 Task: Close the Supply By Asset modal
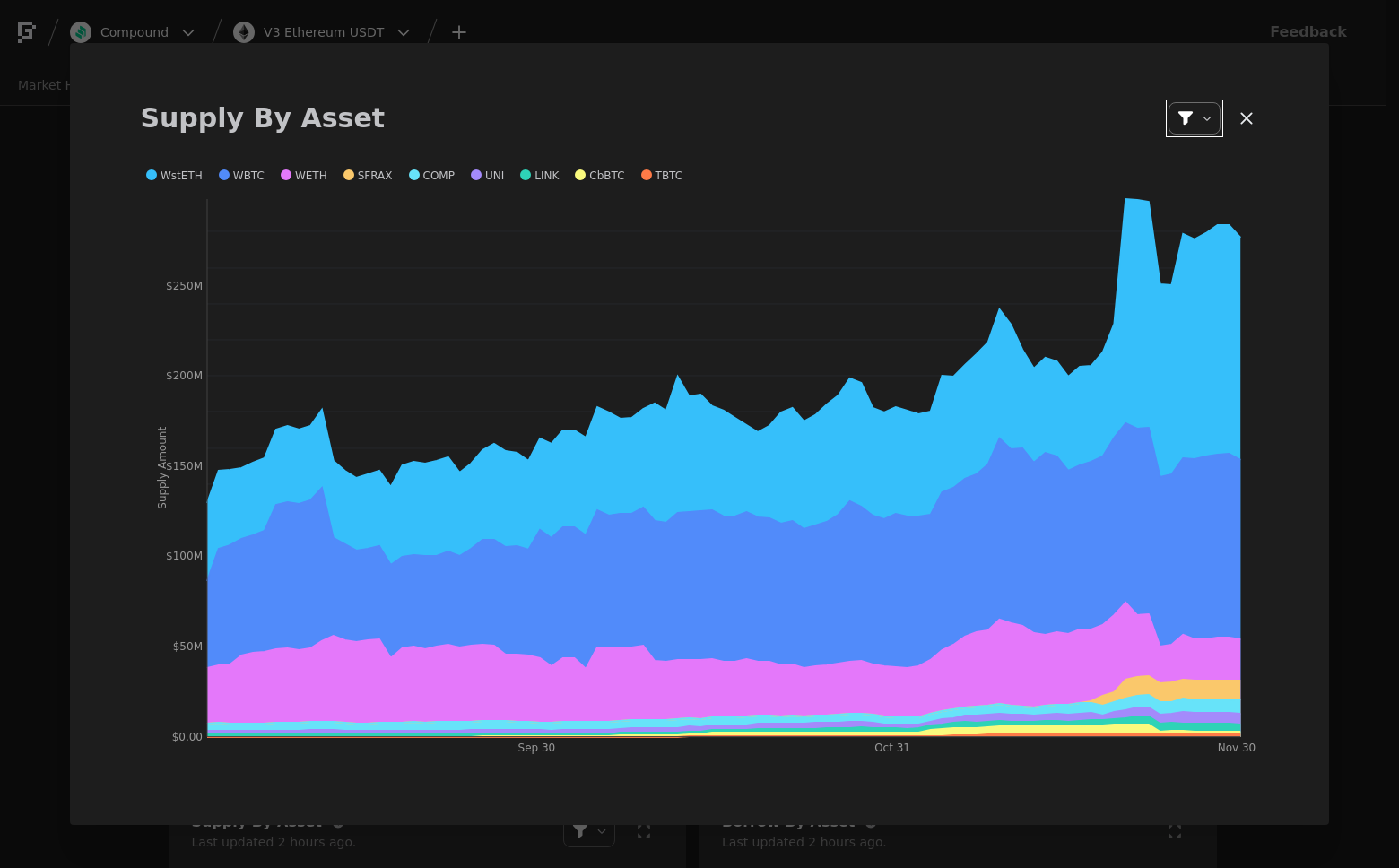pos(1247,118)
